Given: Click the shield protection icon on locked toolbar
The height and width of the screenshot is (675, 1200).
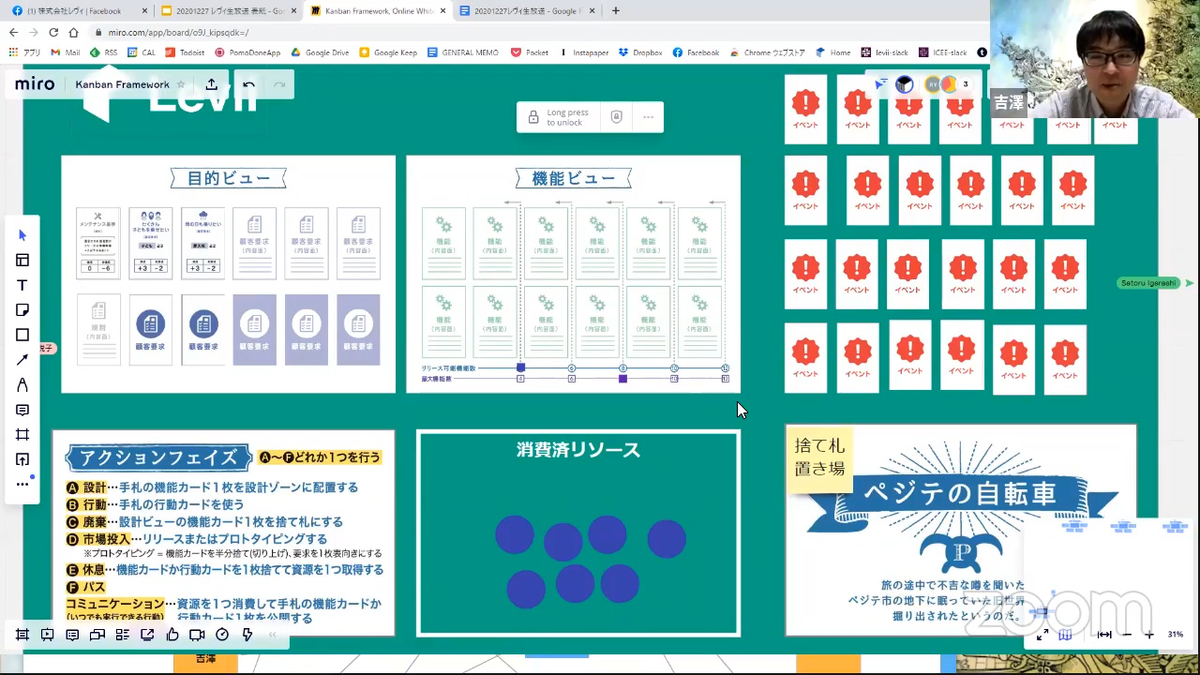Looking at the screenshot, I should (616, 117).
